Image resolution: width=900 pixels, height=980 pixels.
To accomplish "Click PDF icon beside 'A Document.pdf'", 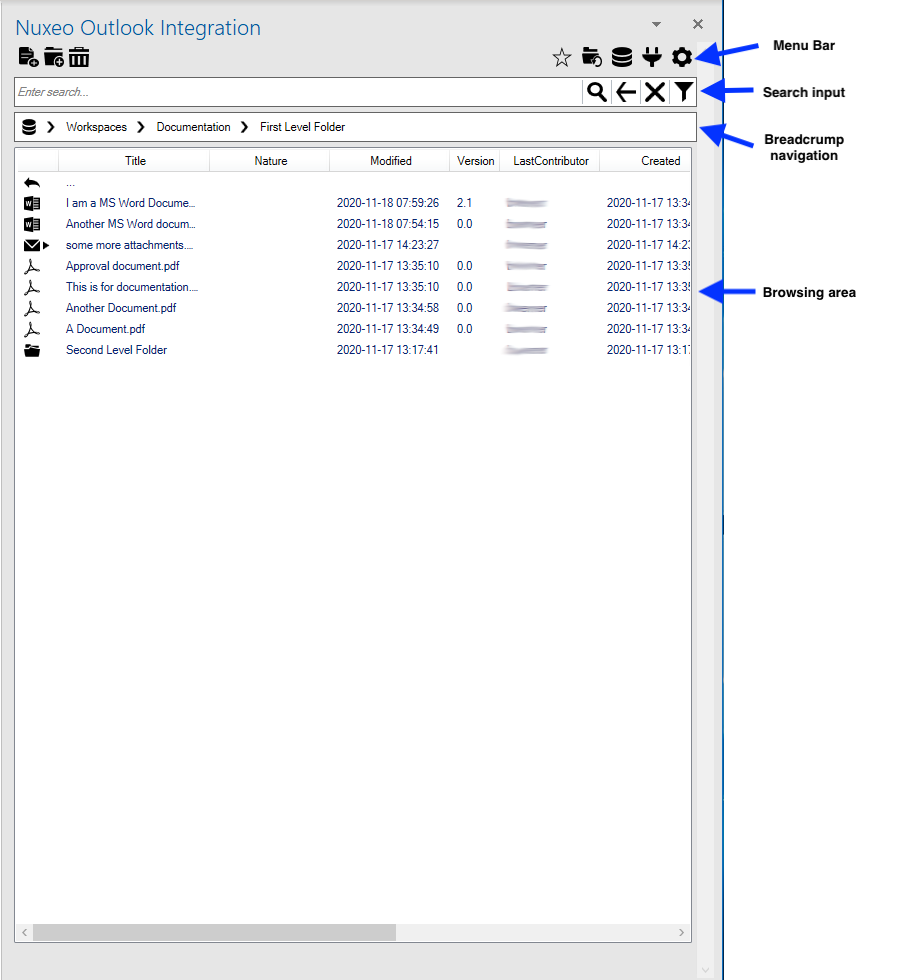I will pyautogui.click(x=32, y=329).
